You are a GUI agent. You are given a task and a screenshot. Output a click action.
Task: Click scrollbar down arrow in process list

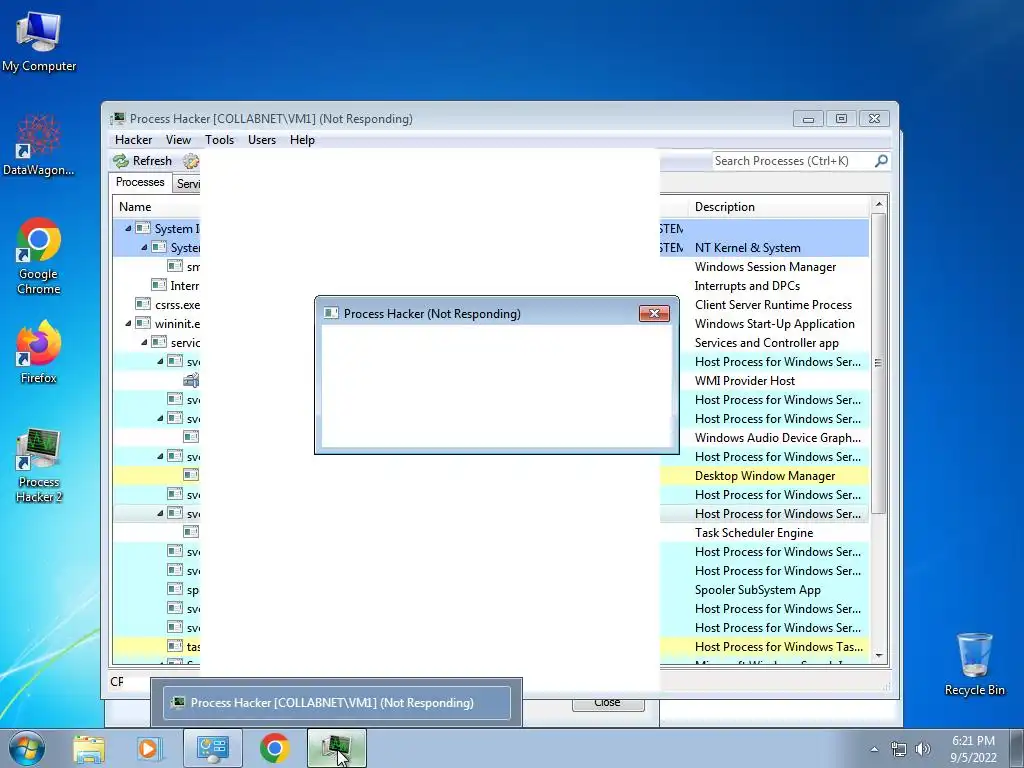879,655
